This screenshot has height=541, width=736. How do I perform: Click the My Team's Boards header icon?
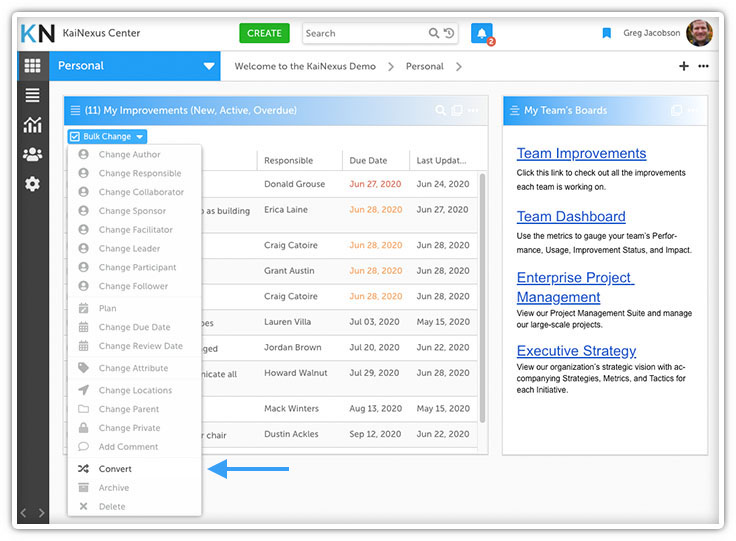click(x=514, y=110)
